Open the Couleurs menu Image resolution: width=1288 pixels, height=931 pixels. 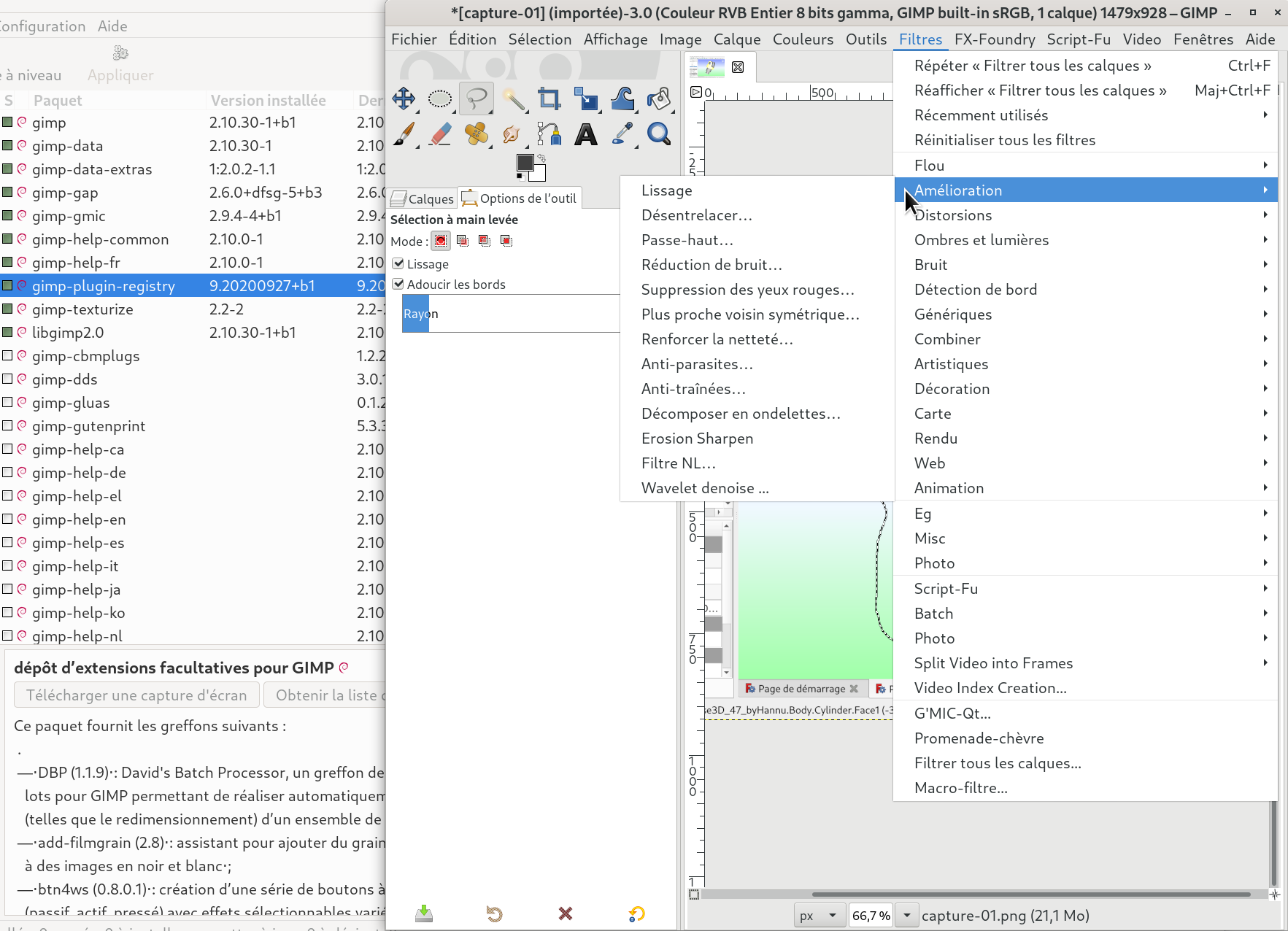803,39
